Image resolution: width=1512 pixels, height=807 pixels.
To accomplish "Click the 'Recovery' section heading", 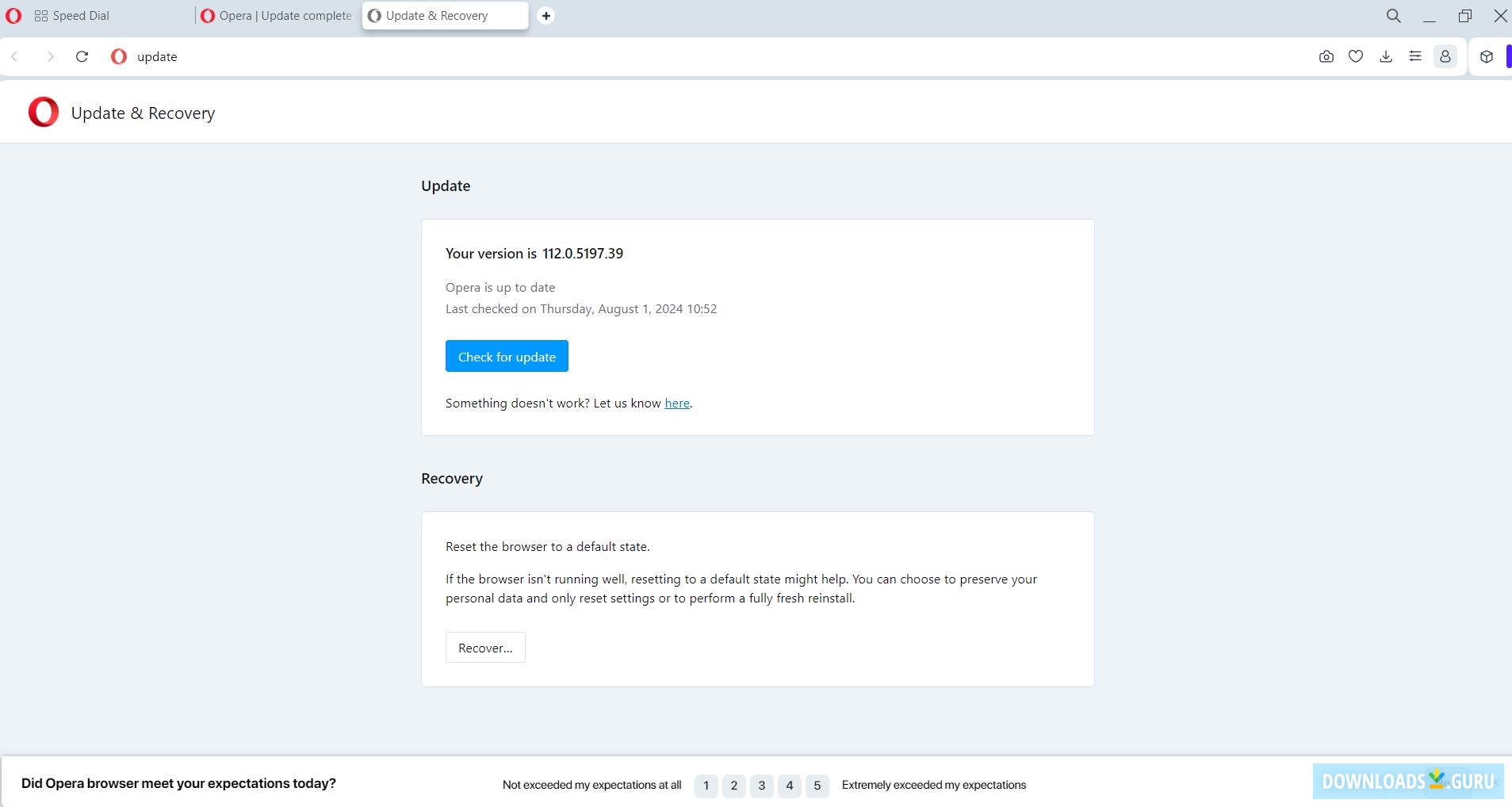I will click(452, 478).
